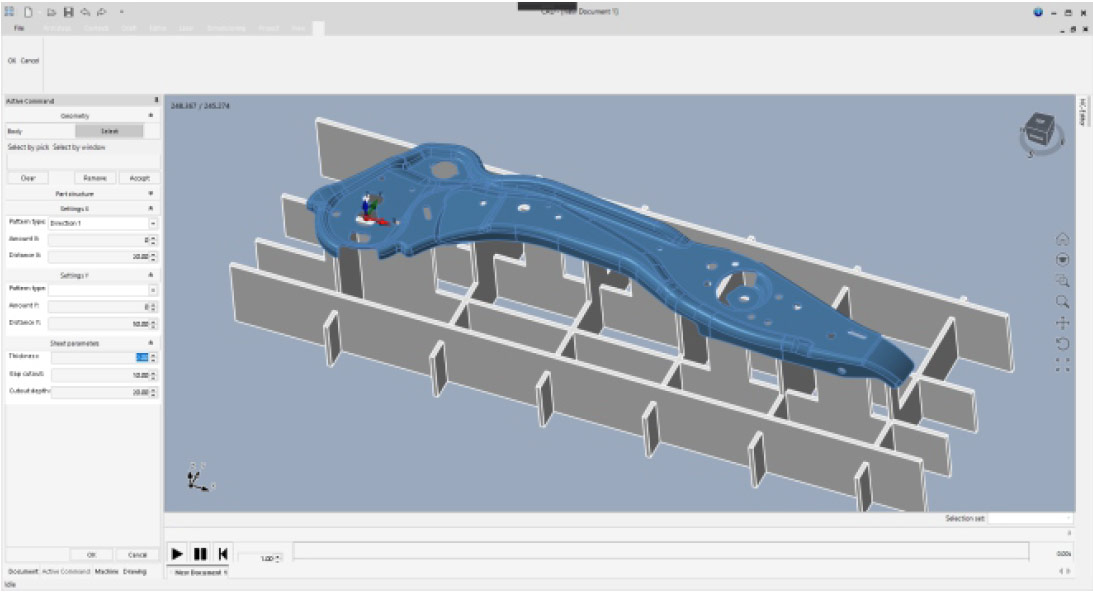Image resolution: width=1093 pixels, height=597 pixels.
Task: Enable Select by pick mode
Action: tap(31, 147)
